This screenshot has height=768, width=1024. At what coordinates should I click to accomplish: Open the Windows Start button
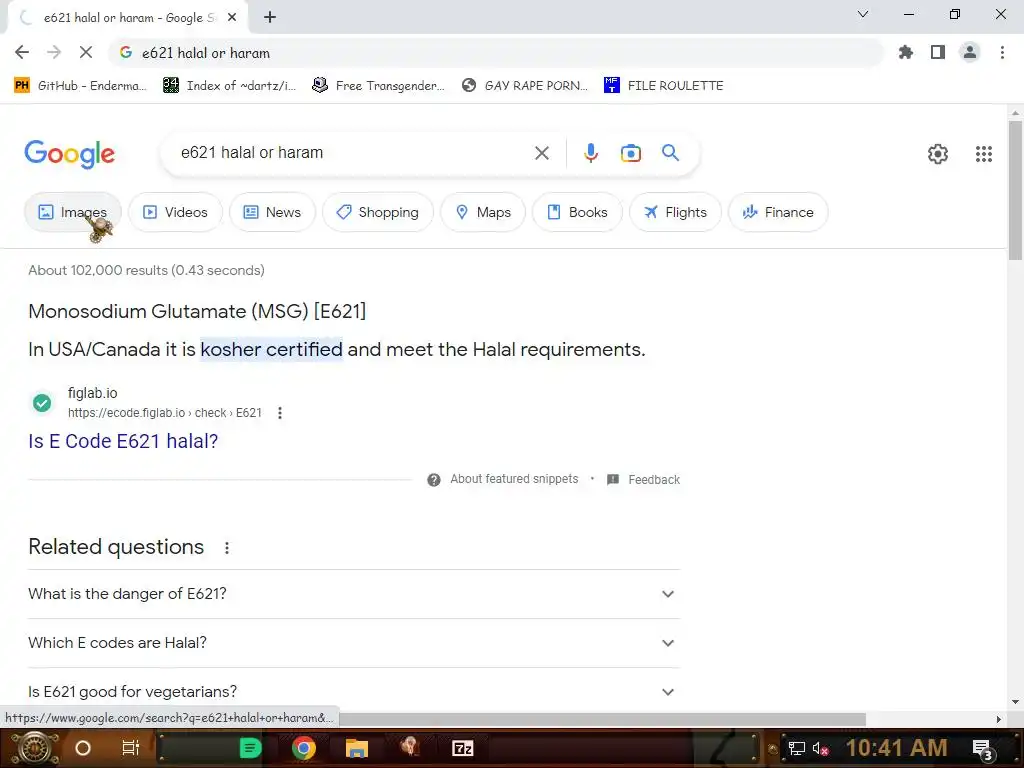(33, 748)
